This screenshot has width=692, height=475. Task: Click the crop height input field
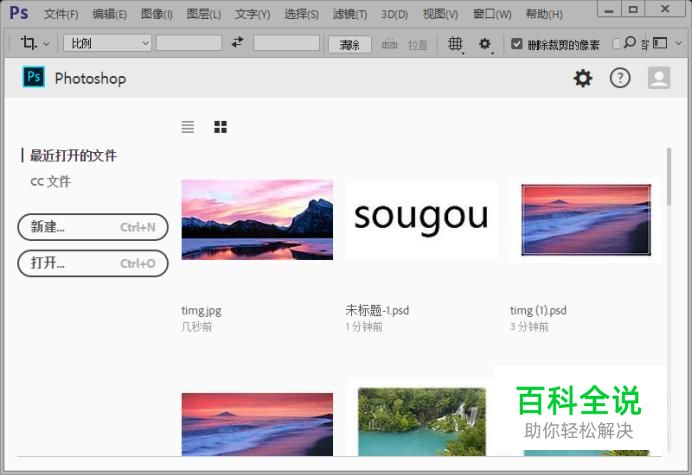286,43
